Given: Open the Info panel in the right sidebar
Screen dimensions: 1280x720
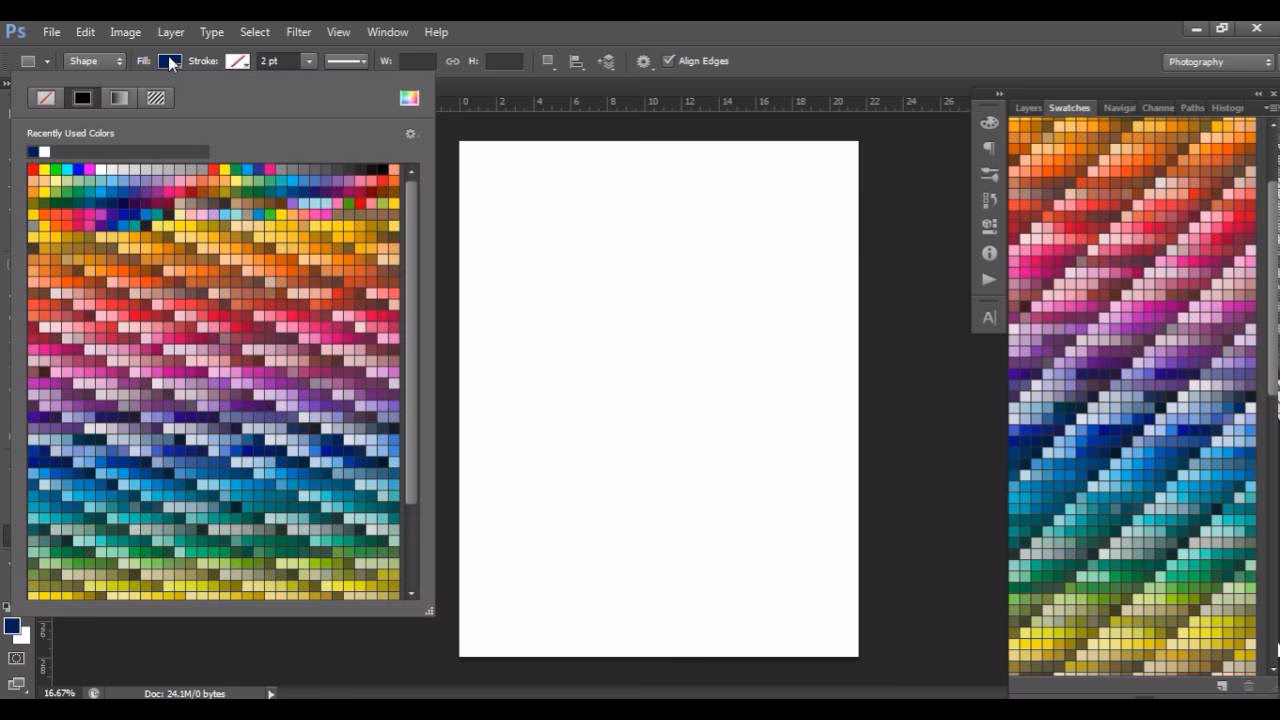Looking at the screenshot, I should [989, 253].
